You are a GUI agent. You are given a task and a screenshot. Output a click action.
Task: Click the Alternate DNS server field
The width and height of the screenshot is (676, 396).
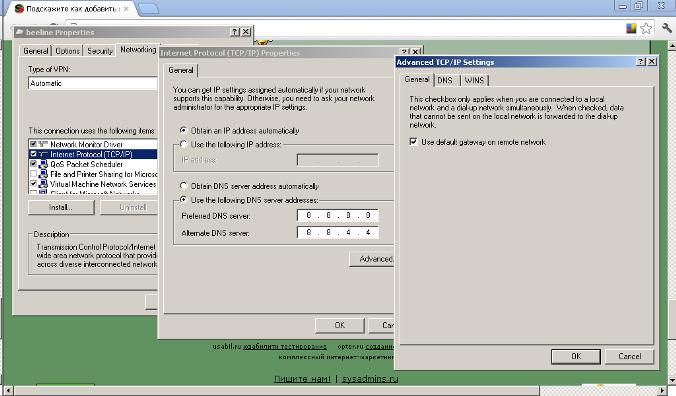pos(338,232)
